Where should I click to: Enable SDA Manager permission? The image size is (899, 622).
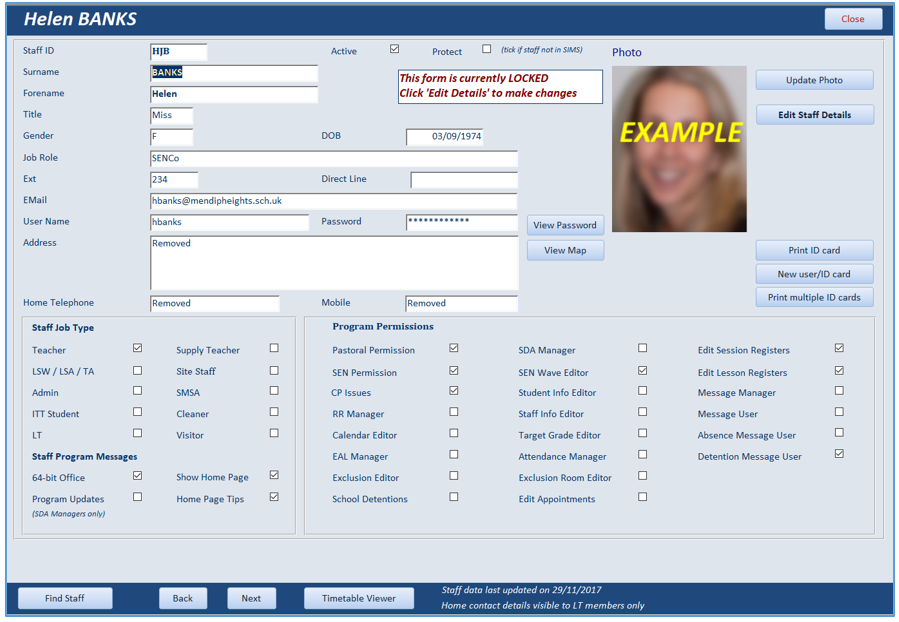tap(643, 348)
